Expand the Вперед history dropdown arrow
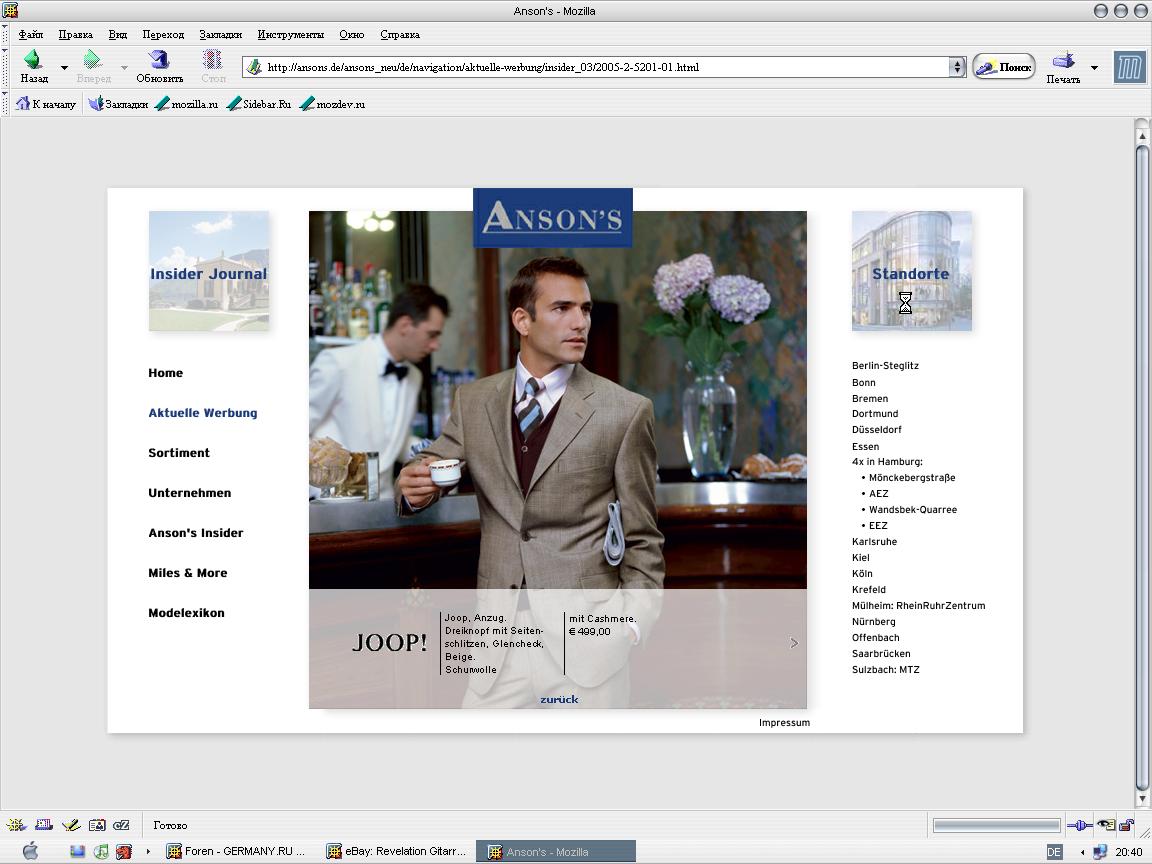Viewport: 1152px width, 864px height. [x=123, y=68]
